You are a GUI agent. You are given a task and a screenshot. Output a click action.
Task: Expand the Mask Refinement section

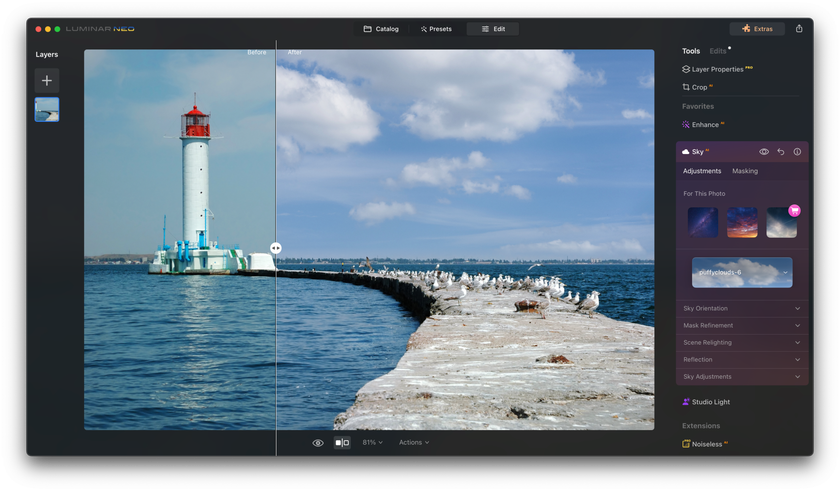tap(742, 326)
